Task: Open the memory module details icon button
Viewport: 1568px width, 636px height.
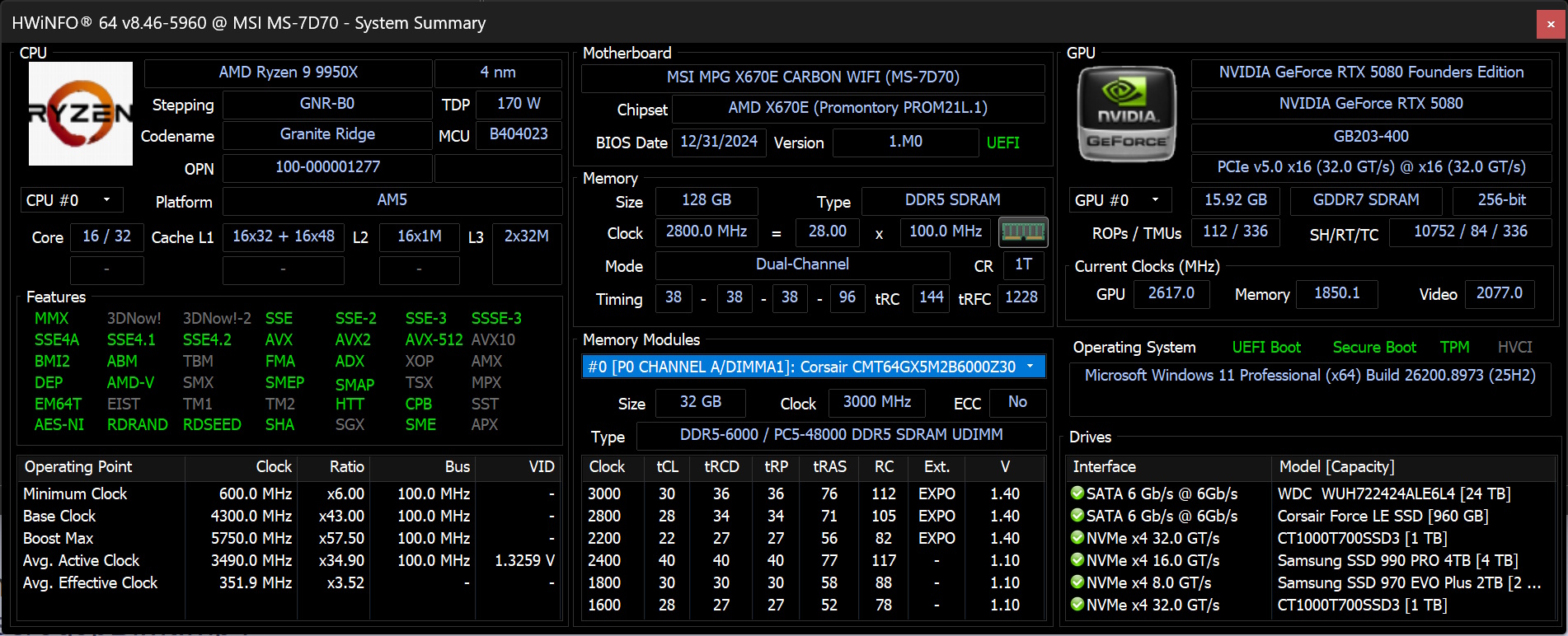Action: coord(1023,232)
